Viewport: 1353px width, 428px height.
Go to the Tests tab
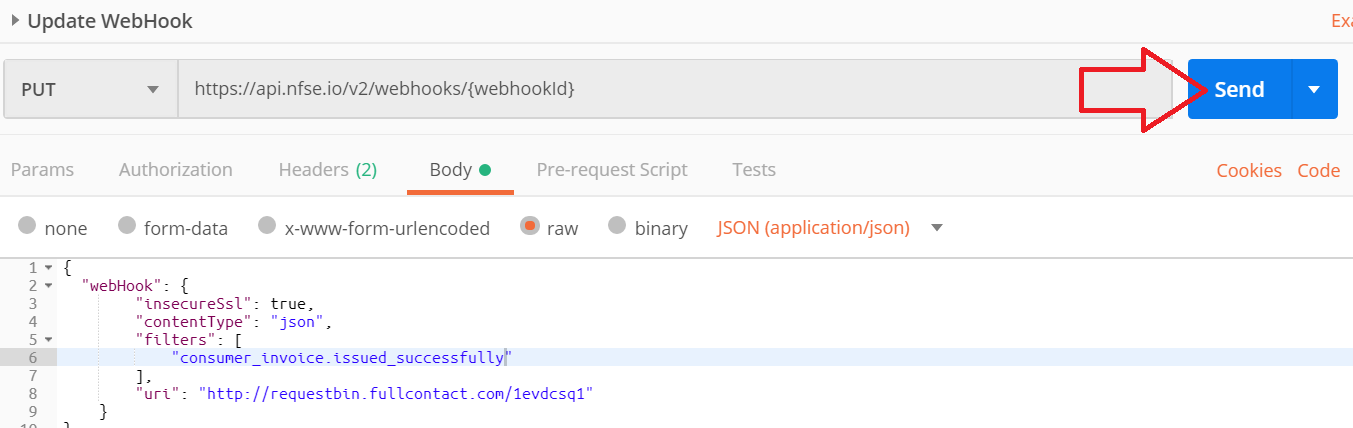point(753,170)
